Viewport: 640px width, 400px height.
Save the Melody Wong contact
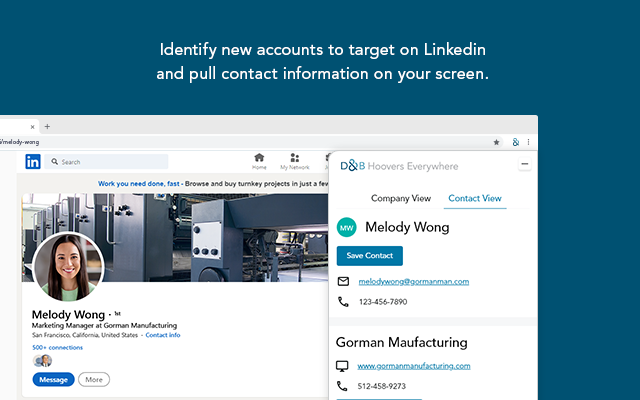(x=369, y=256)
